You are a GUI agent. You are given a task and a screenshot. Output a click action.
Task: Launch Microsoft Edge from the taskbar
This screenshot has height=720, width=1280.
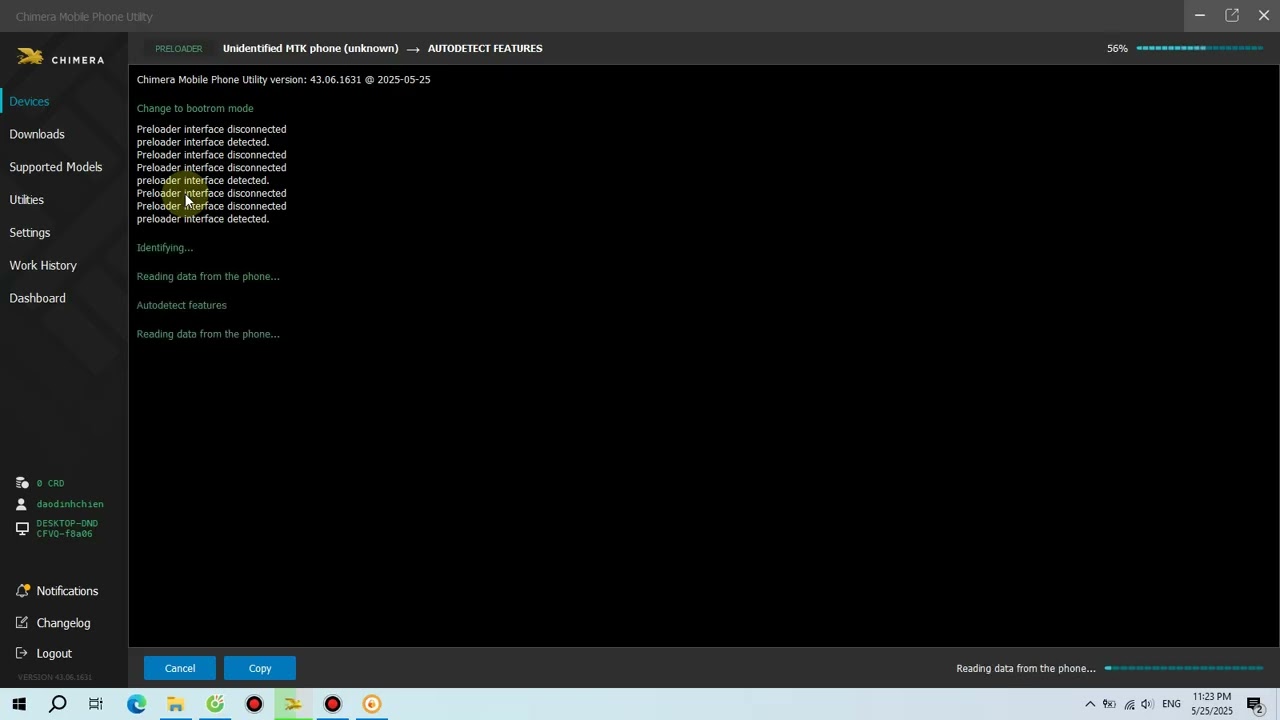click(136, 704)
